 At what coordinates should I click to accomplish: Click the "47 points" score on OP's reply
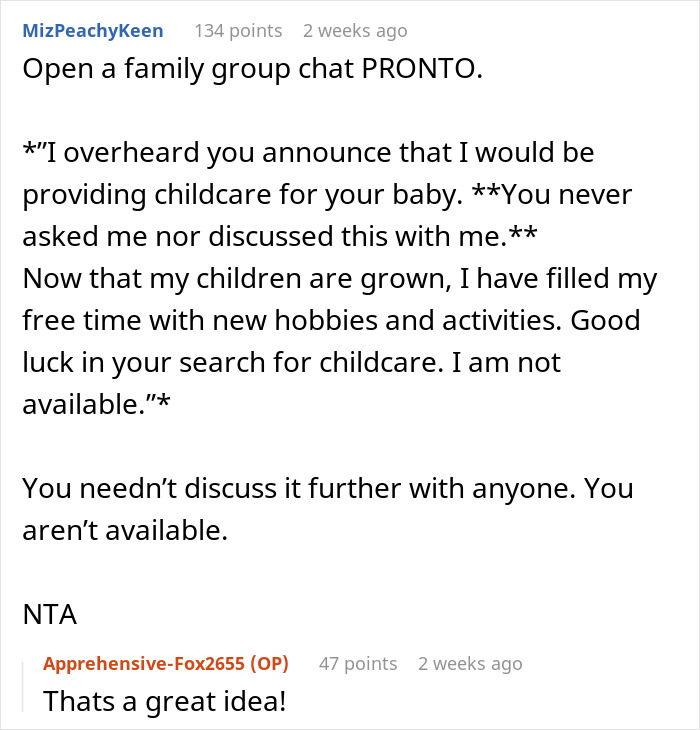[357, 664]
